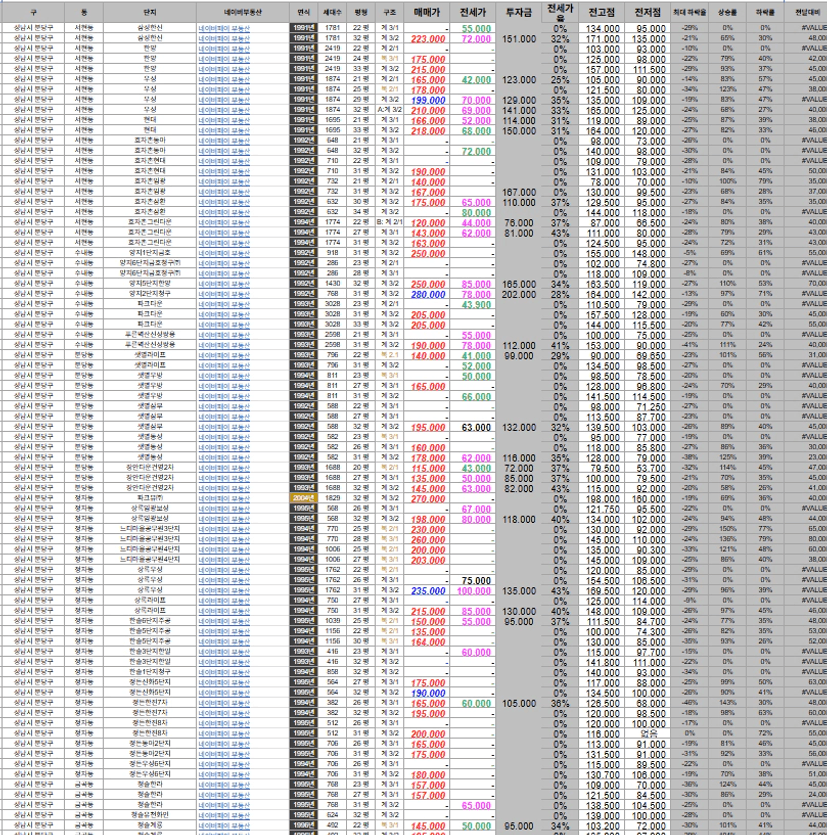Click the 투자금 header cell

519,11
